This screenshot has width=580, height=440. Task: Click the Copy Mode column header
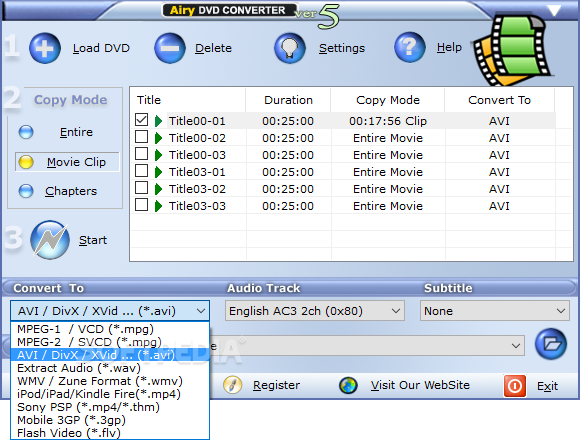point(388,100)
